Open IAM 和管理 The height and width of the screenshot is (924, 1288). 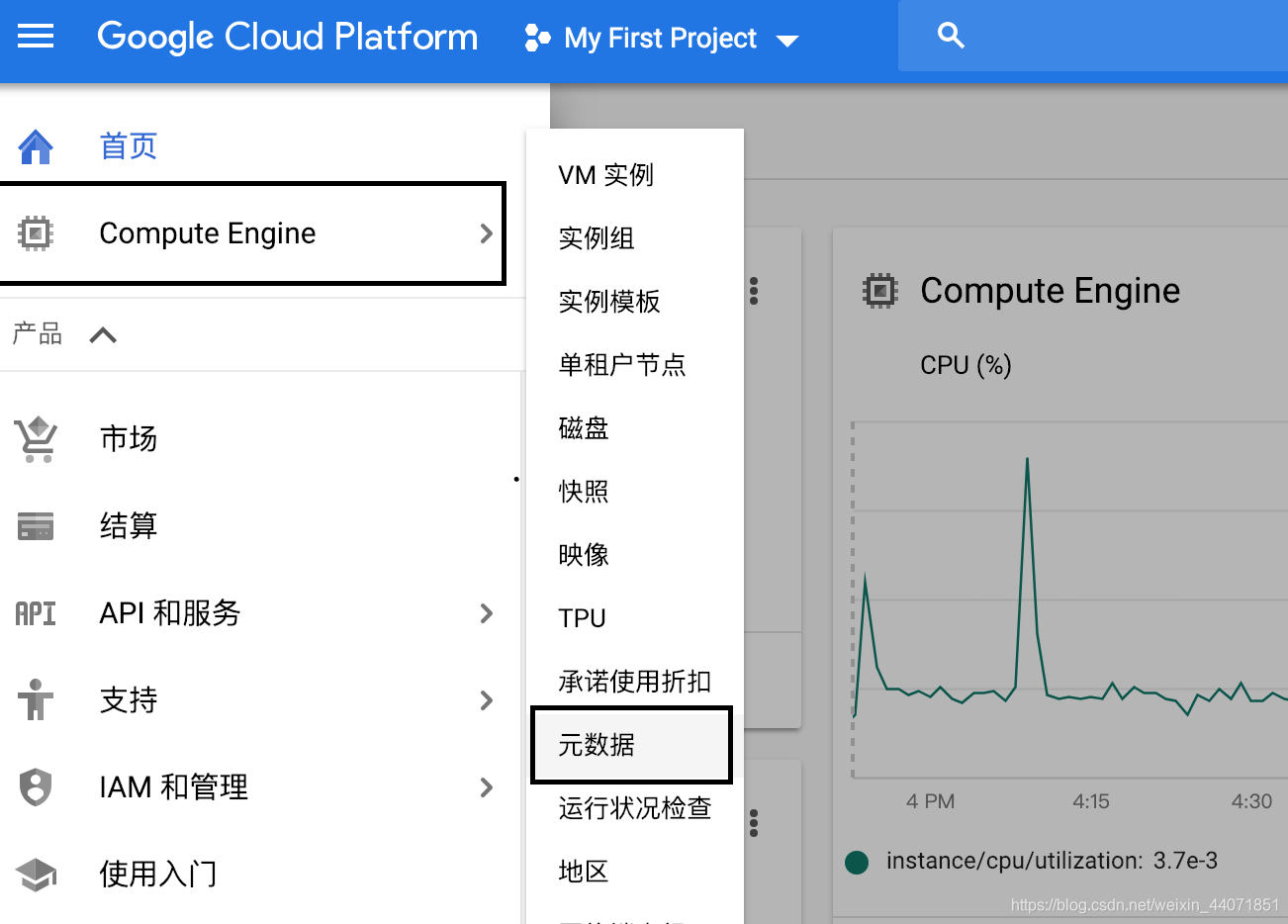click(x=174, y=786)
